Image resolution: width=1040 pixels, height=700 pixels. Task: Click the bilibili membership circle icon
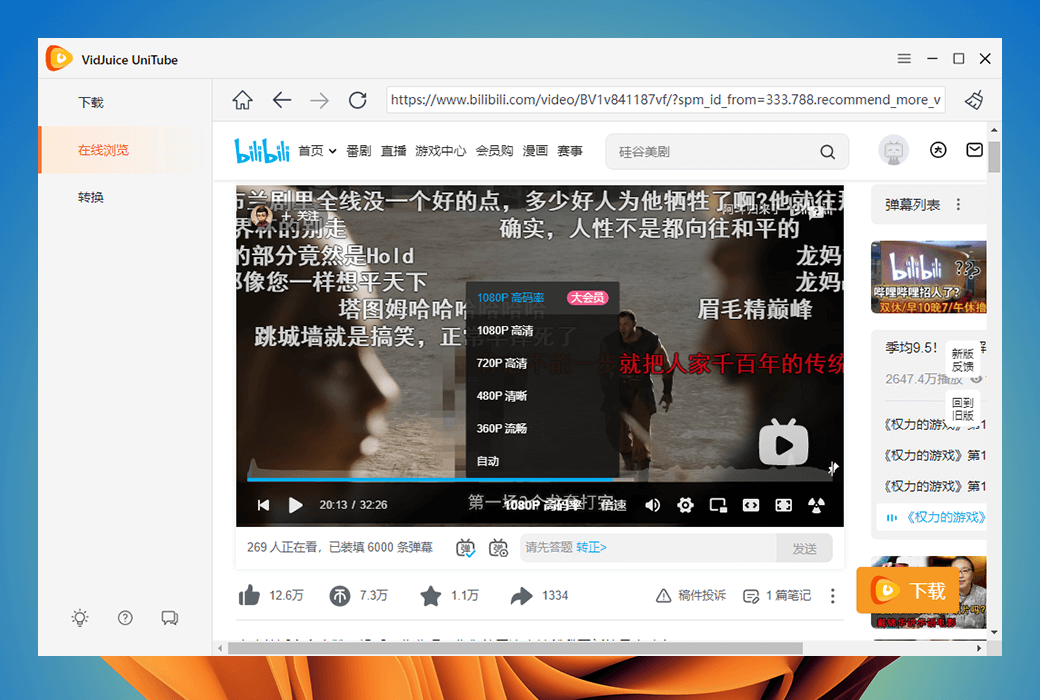pos(938,150)
